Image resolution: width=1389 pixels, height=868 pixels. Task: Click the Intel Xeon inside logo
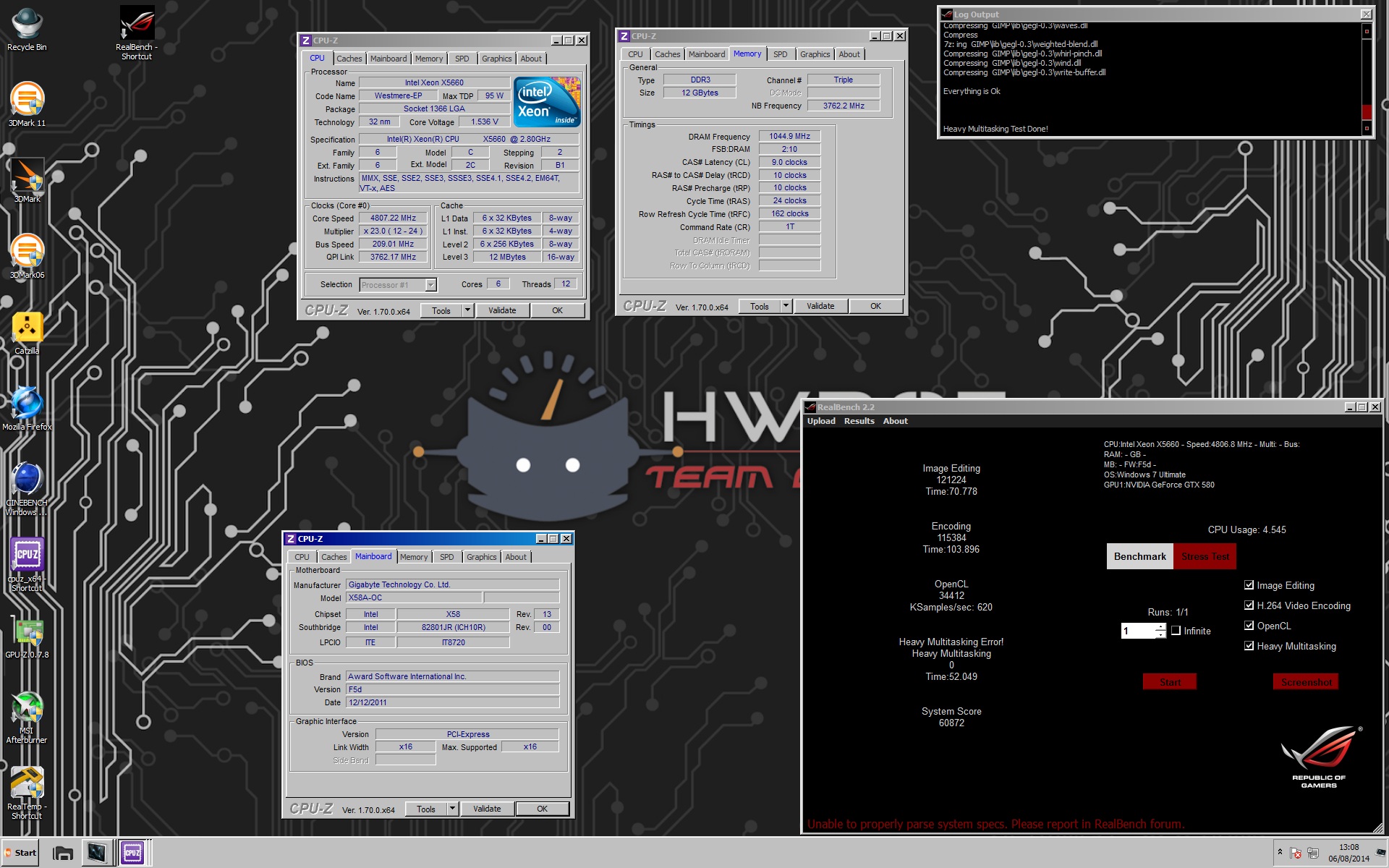coord(547,102)
